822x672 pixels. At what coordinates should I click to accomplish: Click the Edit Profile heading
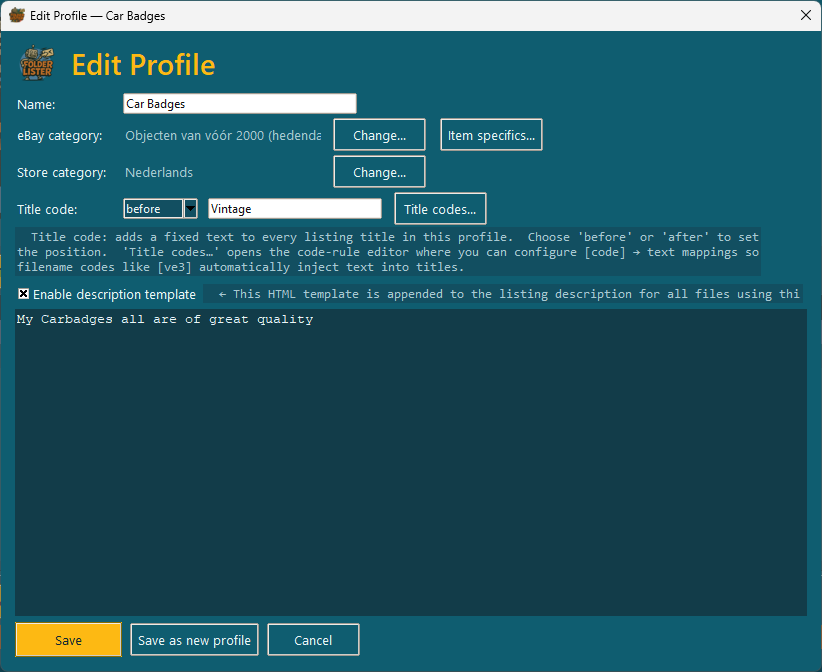pyautogui.click(x=144, y=65)
